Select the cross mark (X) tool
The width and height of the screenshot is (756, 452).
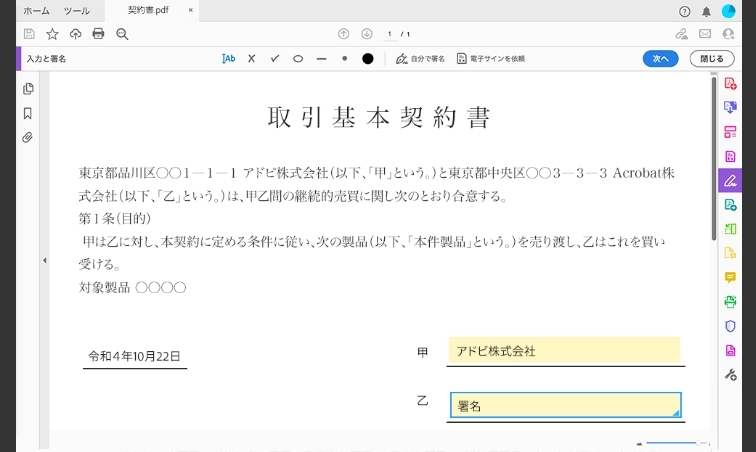pos(252,59)
